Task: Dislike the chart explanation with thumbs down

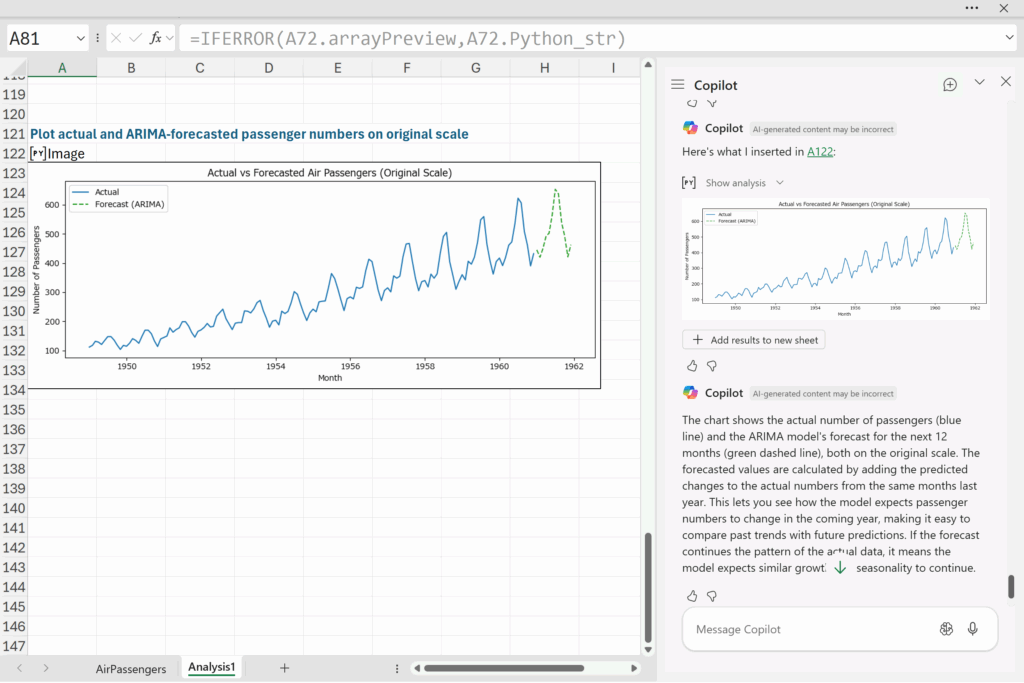Action: point(712,596)
